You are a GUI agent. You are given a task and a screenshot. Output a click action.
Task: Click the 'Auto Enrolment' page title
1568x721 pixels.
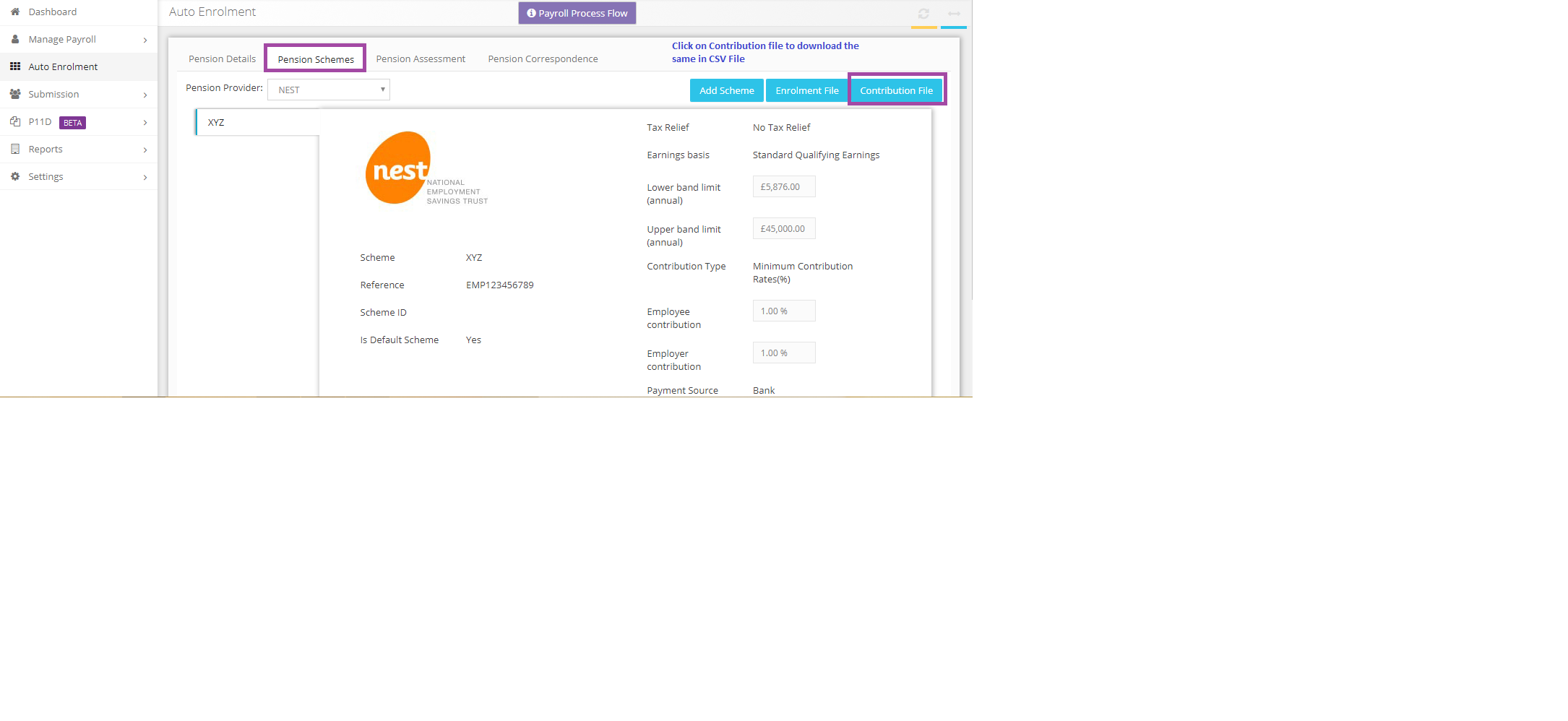(212, 12)
